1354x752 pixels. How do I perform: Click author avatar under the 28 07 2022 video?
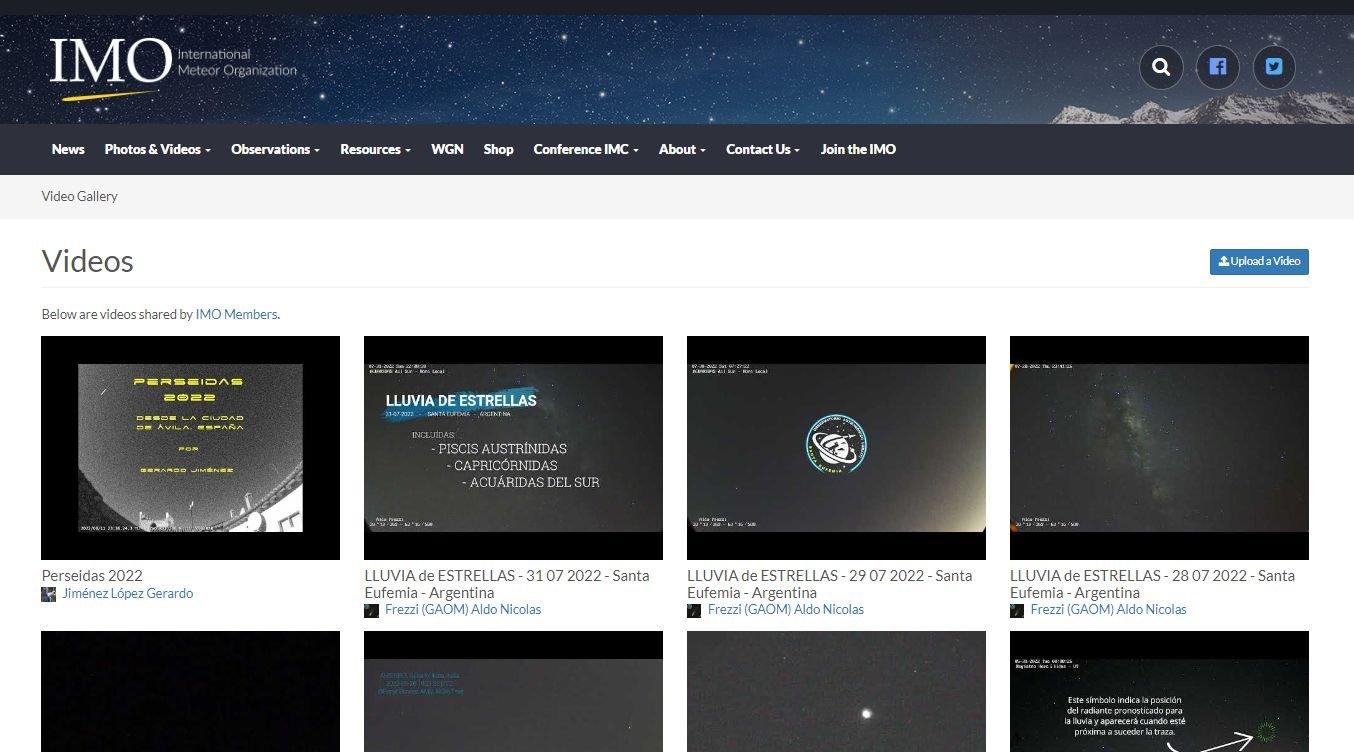tap(1017, 610)
